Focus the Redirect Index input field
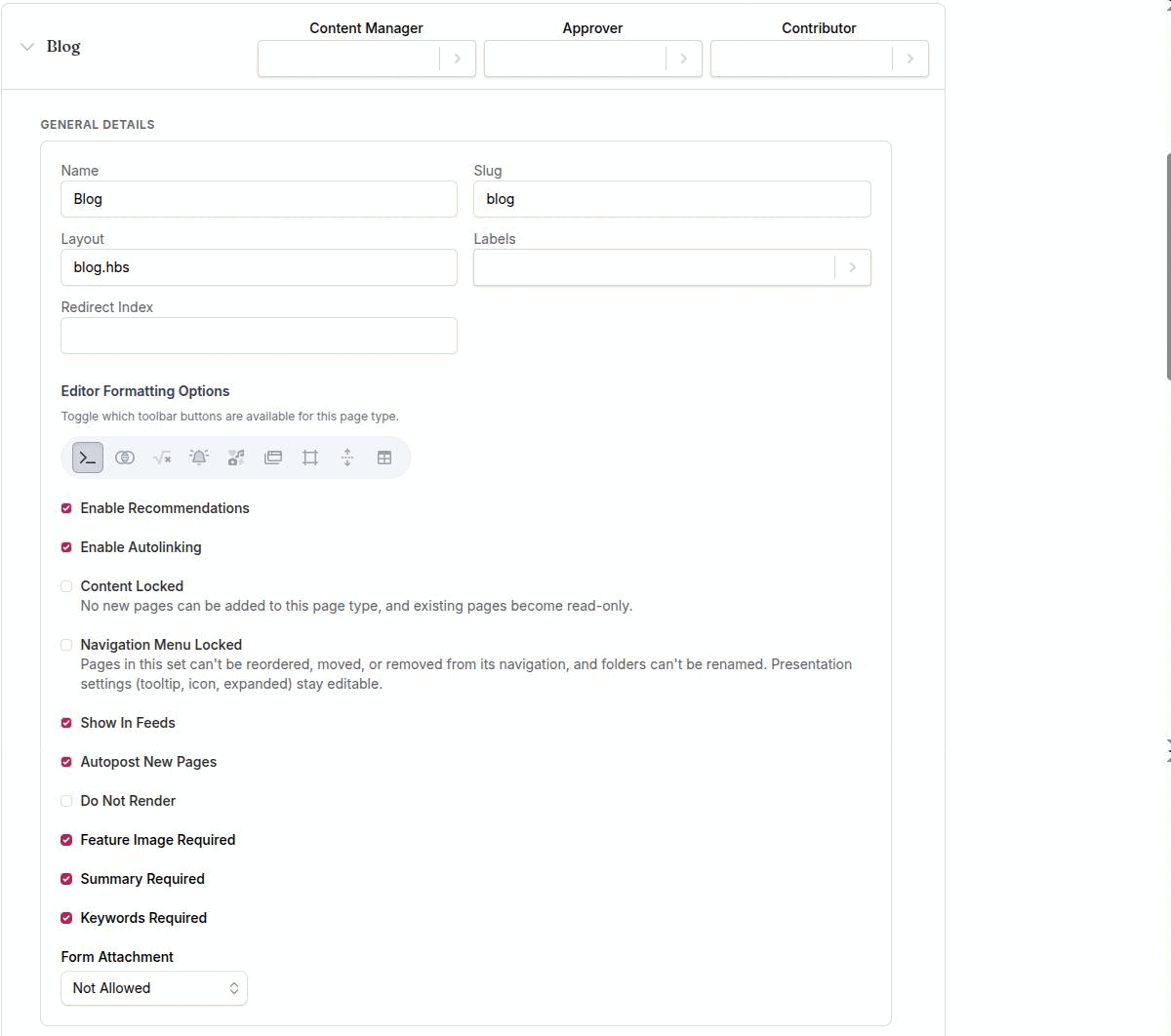1171x1036 pixels. coord(259,336)
